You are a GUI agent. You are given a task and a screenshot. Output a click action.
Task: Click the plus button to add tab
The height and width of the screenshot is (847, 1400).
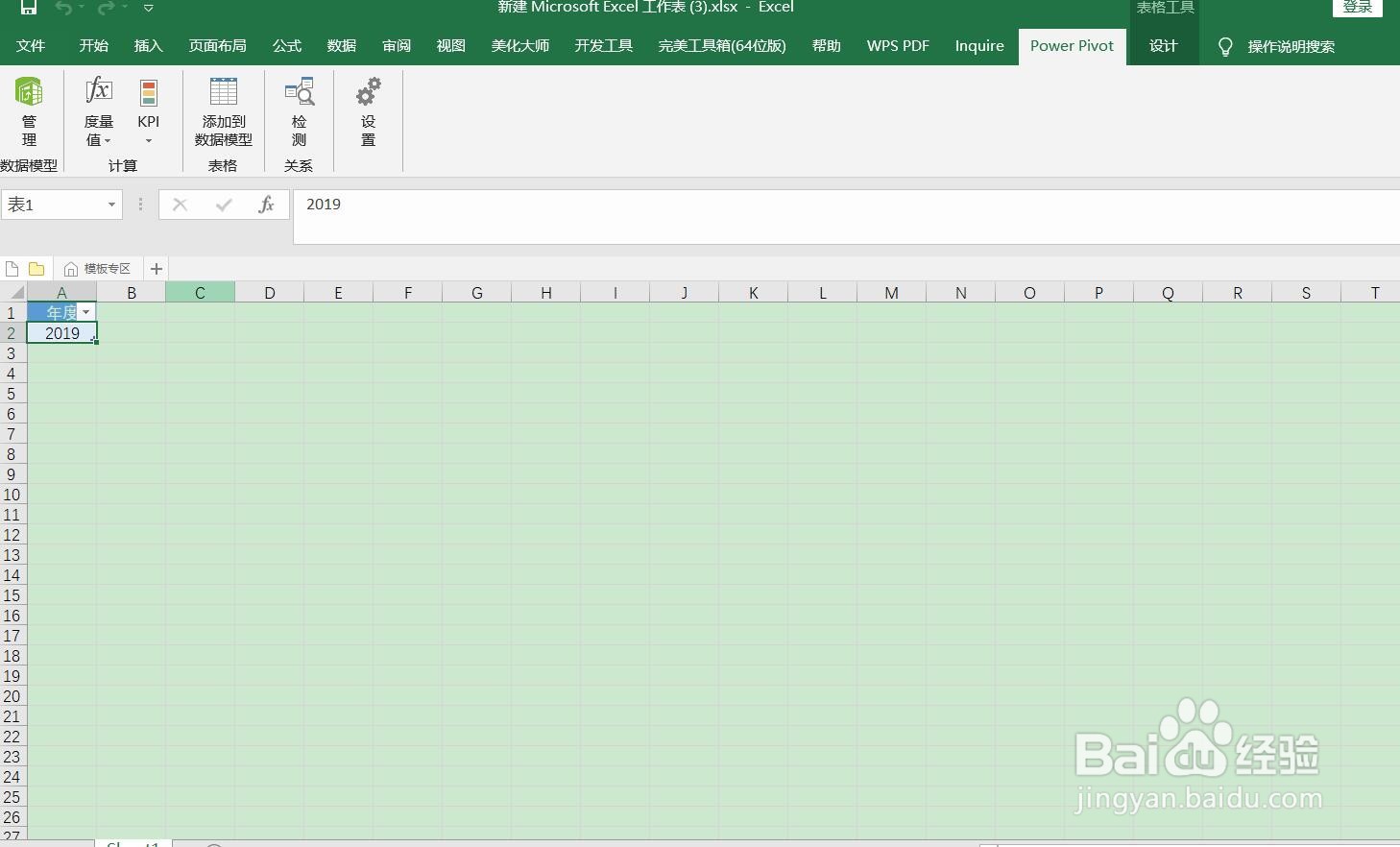click(x=157, y=269)
